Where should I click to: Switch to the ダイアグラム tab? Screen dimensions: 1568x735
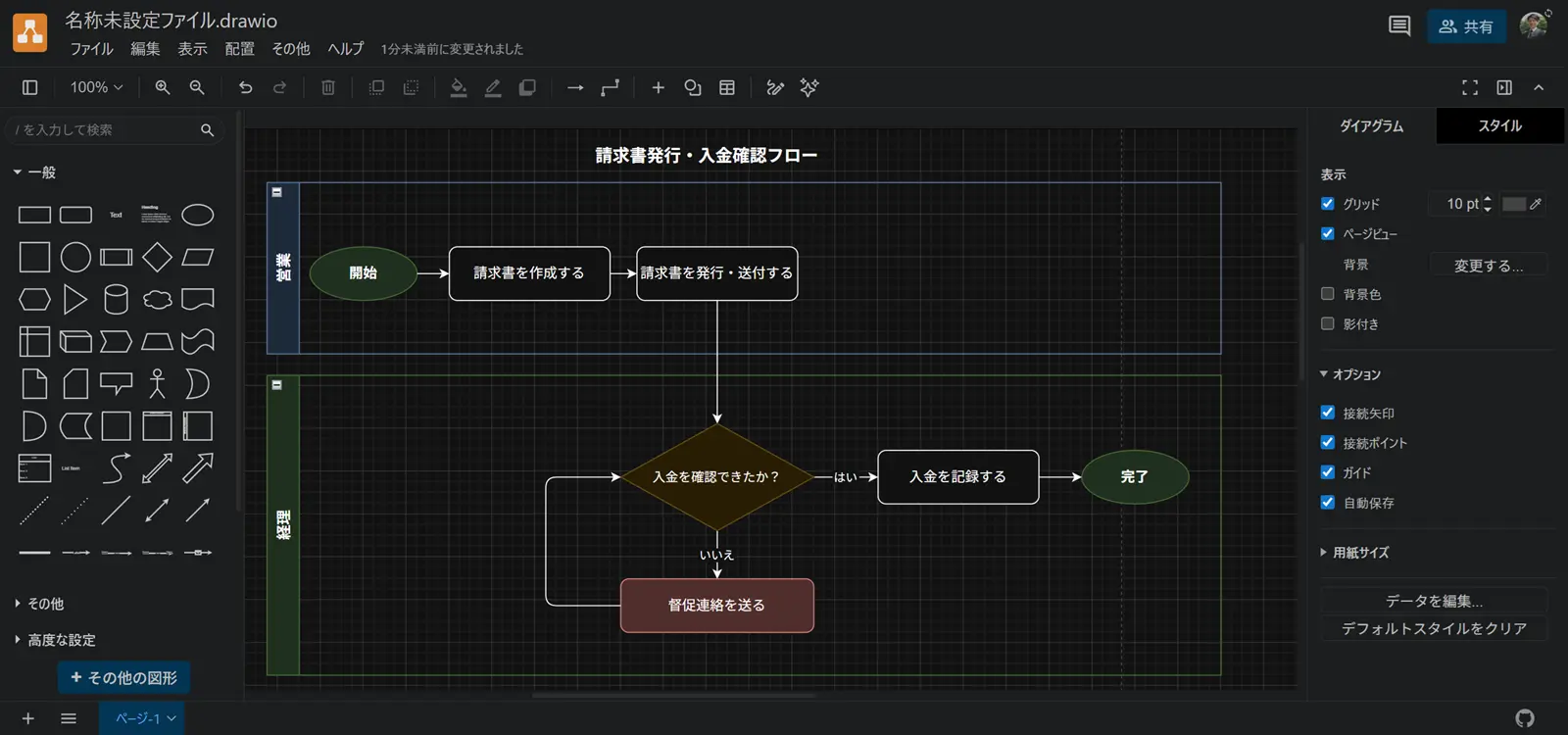pos(1371,125)
